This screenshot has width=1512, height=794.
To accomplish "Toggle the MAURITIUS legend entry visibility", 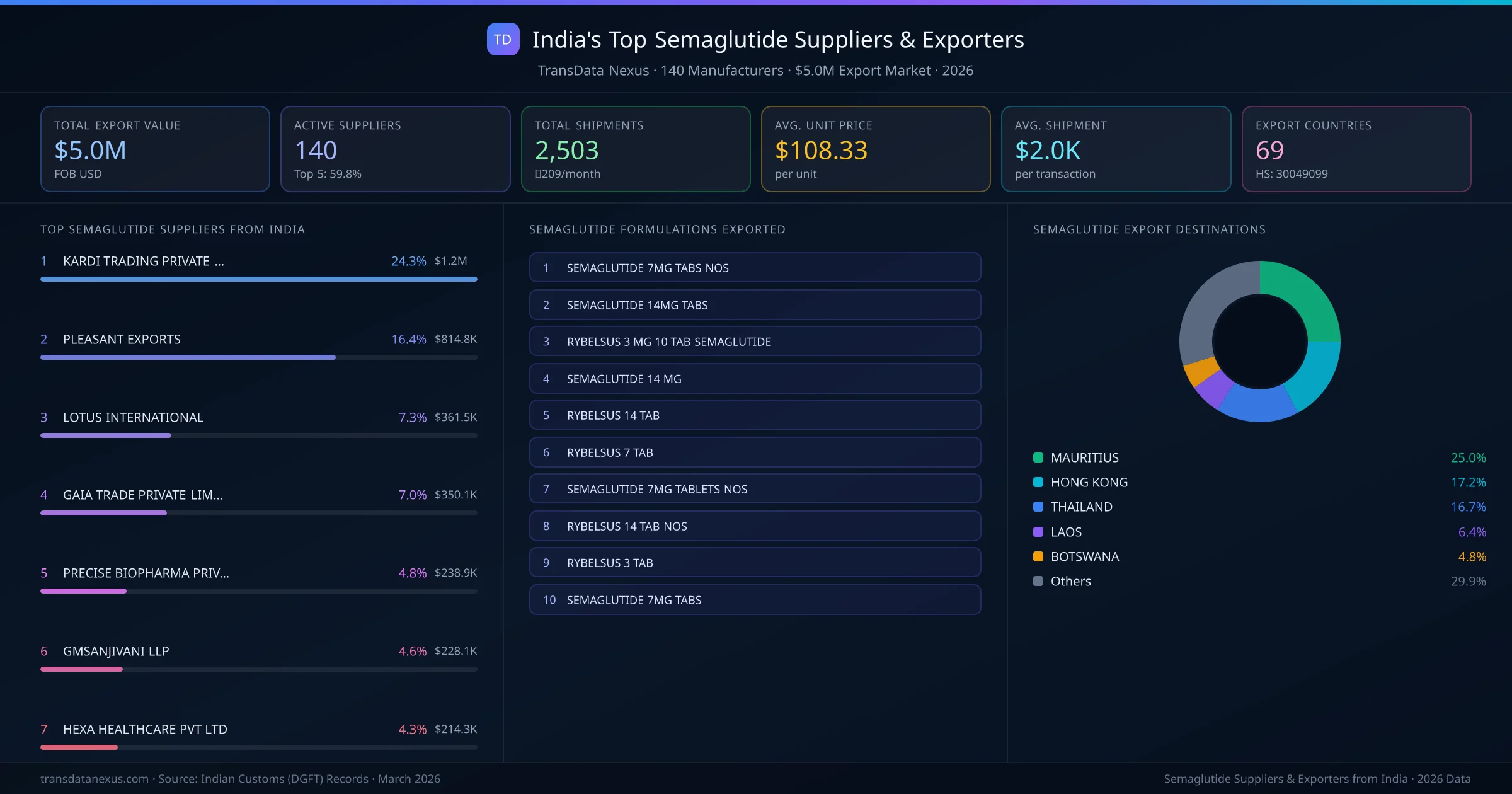I will [1085, 457].
